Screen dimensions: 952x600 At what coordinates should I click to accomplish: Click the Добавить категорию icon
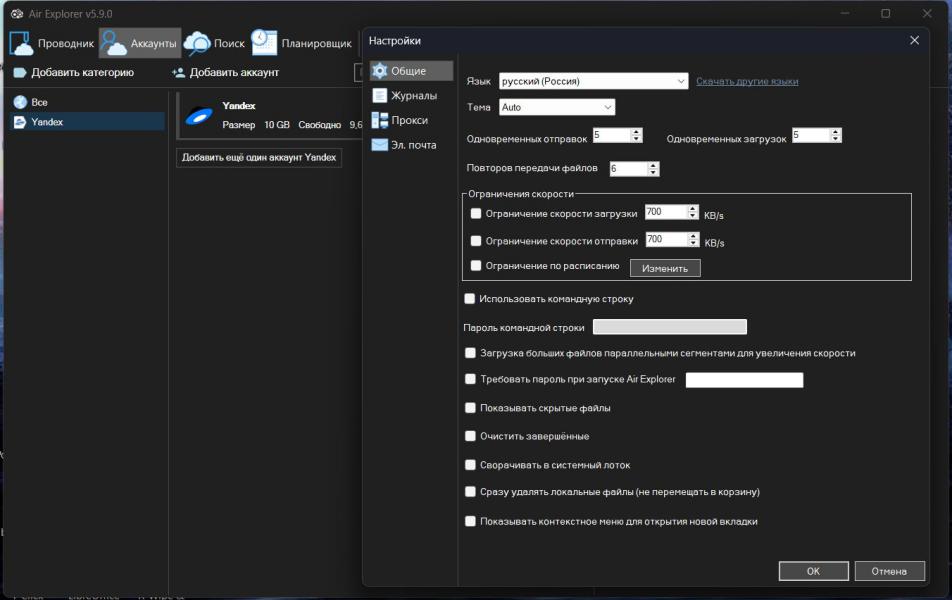click(x=20, y=73)
